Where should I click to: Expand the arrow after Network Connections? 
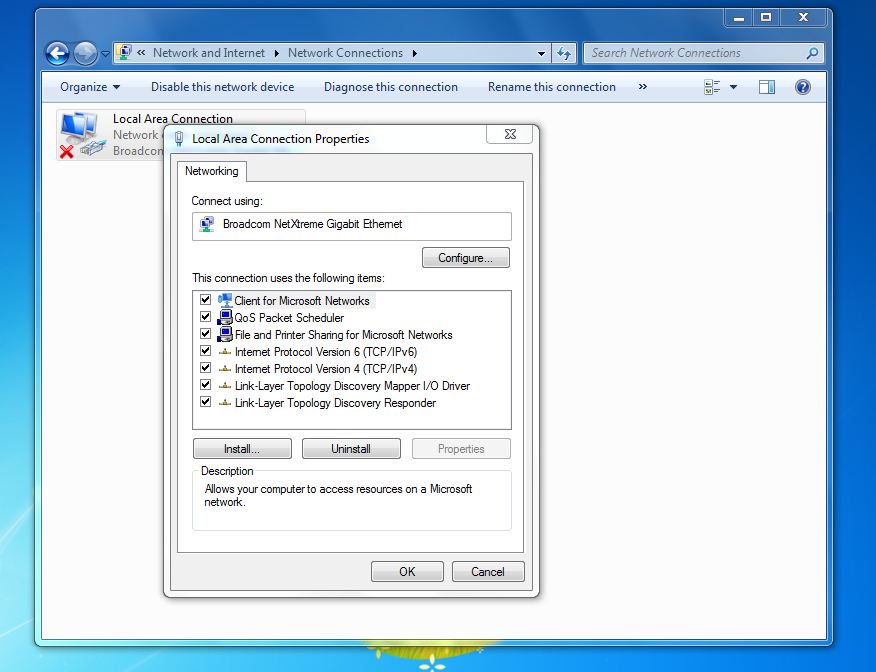coord(415,54)
